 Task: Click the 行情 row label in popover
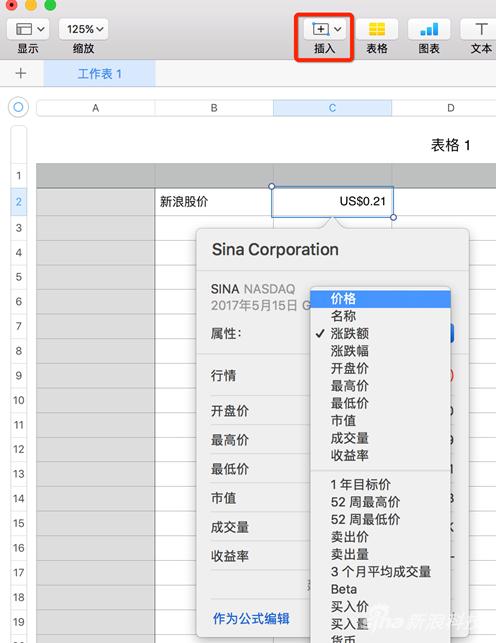coord(223,376)
